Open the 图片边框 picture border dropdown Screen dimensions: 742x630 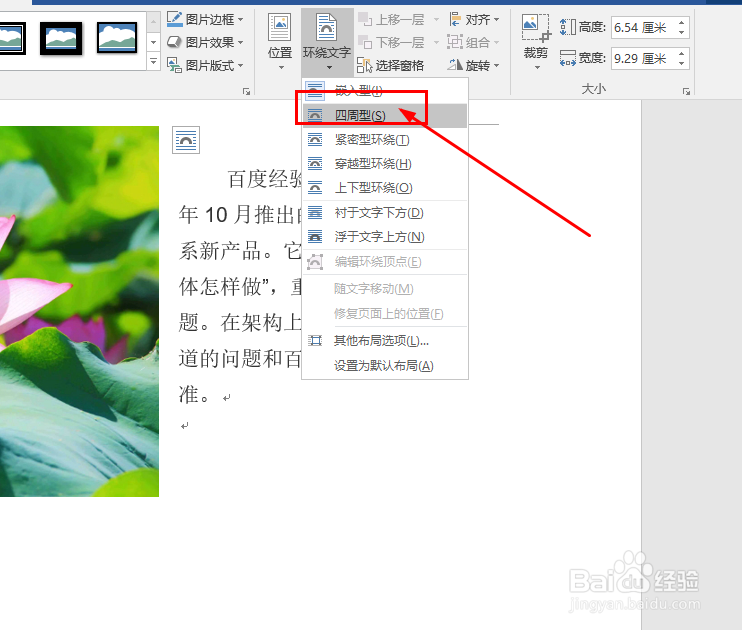click(205, 19)
